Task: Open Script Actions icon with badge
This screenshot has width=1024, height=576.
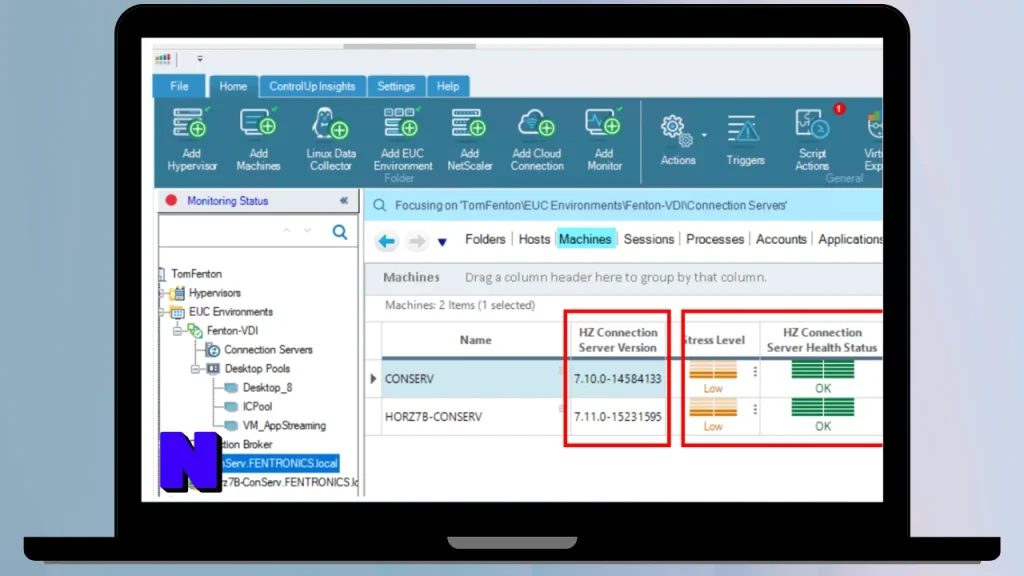Action: (812, 124)
